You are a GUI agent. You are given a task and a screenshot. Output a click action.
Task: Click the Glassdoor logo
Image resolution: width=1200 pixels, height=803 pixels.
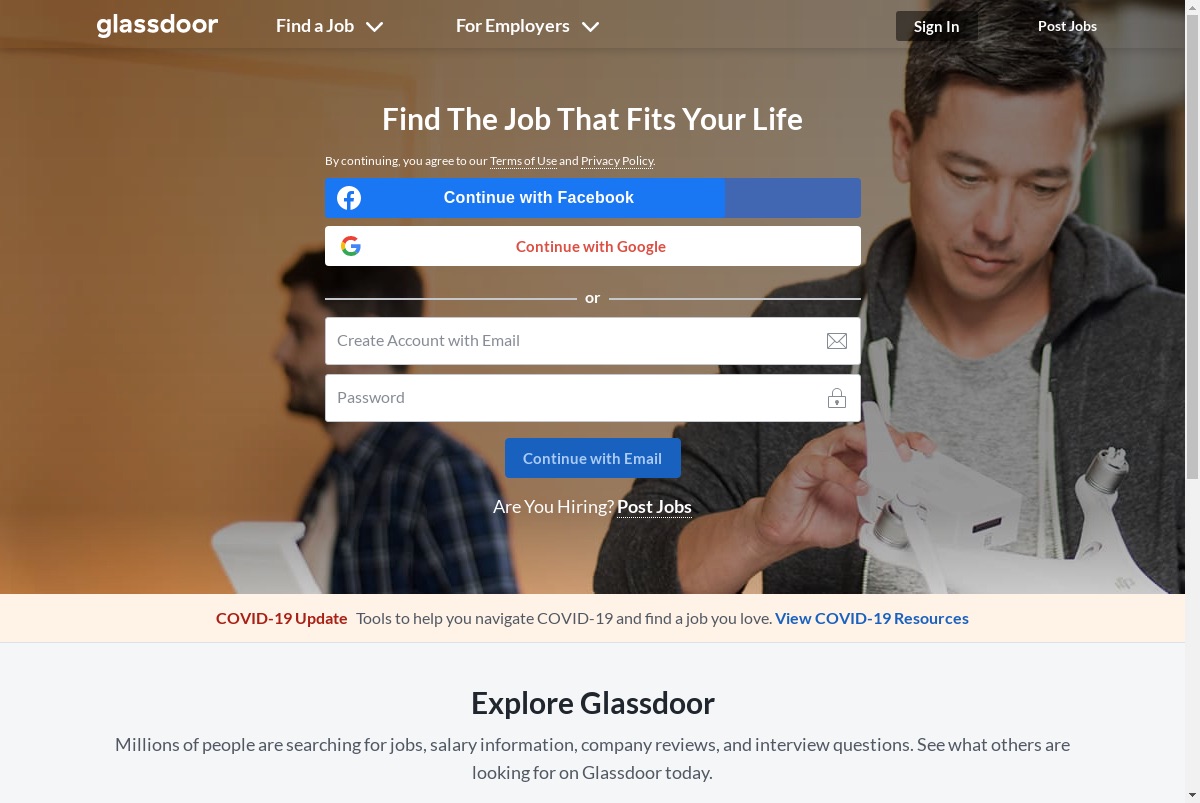point(157,26)
